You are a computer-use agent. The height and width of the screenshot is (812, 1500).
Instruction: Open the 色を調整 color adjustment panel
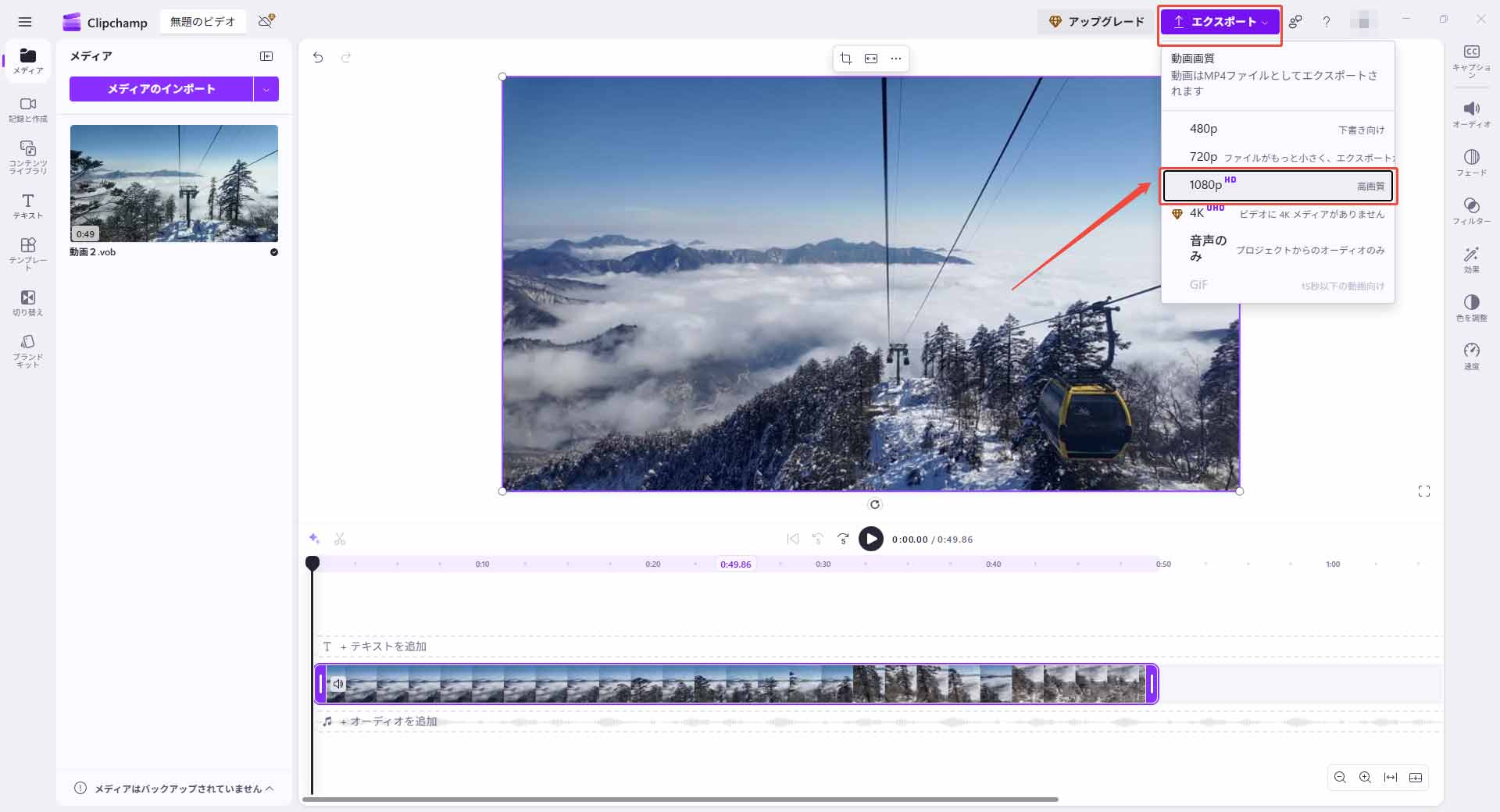coord(1472,309)
